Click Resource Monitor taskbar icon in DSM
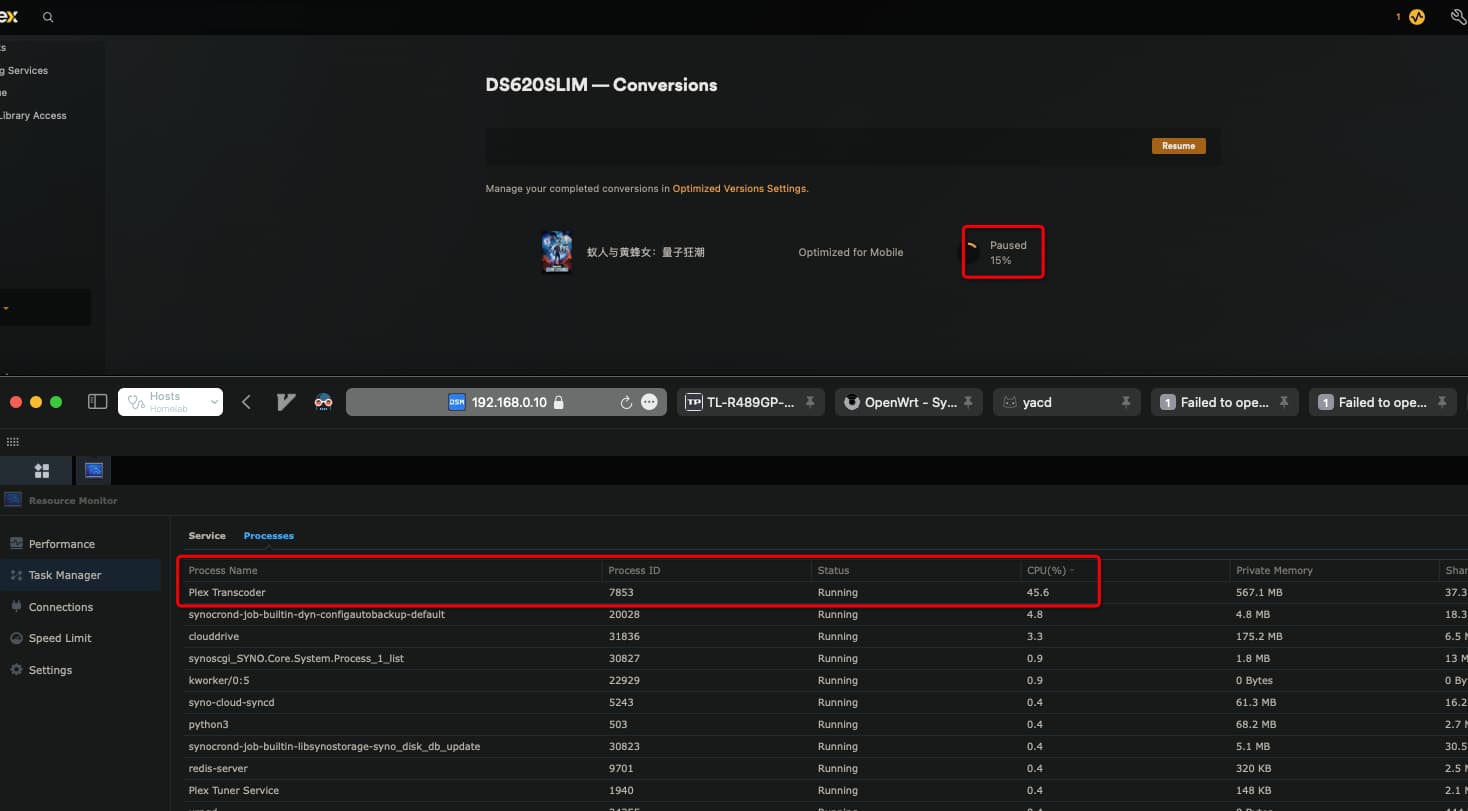This screenshot has height=811, width=1468. tap(94, 470)
